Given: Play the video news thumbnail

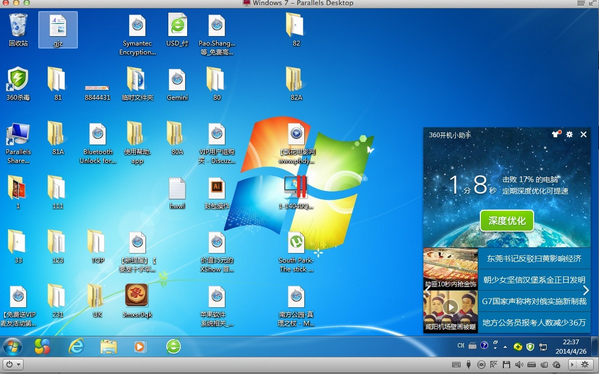Looking at the screenshot, I should coord(451,307).
